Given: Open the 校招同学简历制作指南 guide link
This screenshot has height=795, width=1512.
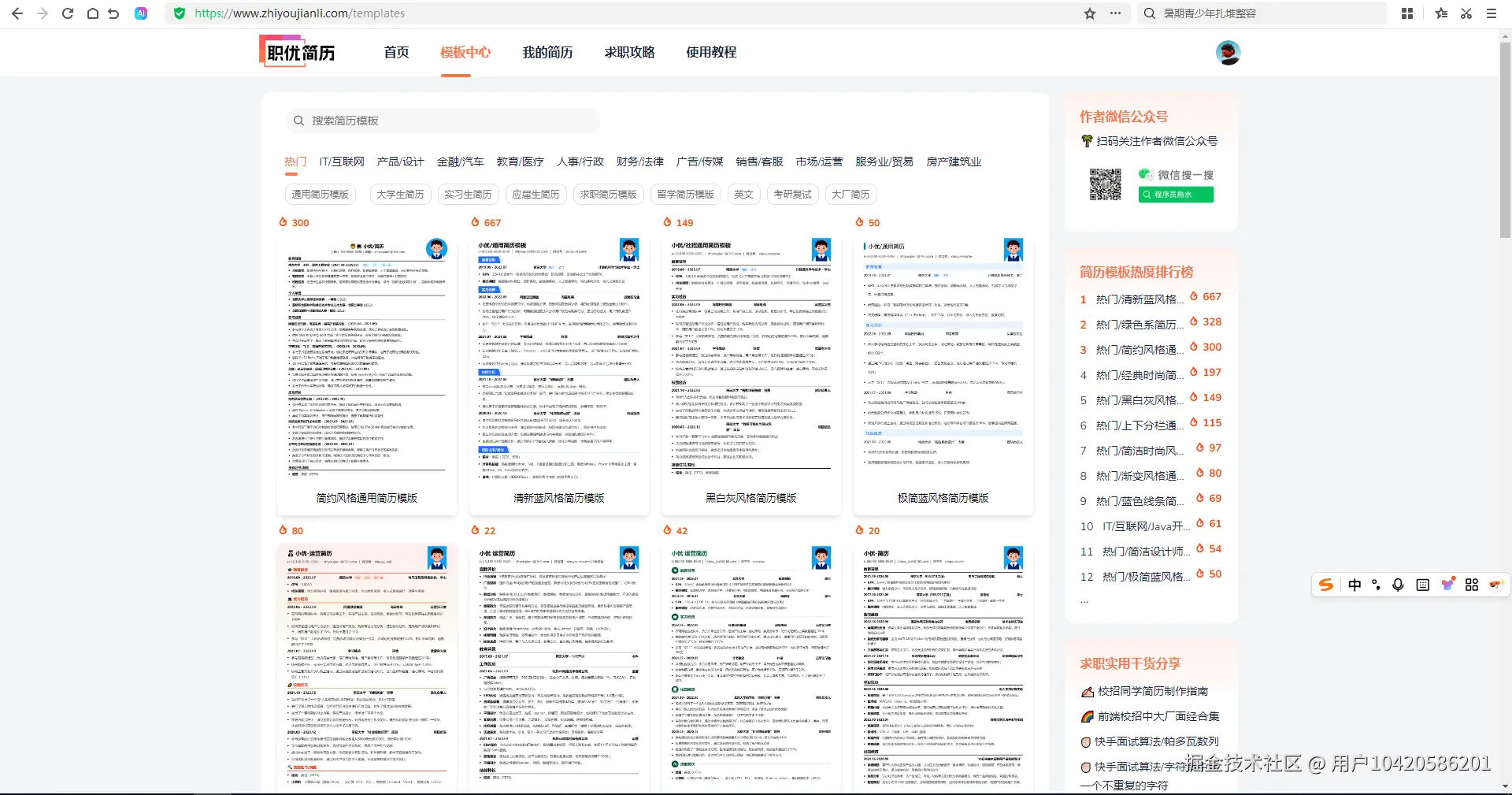Looking at the screenshot, I should 1151,690.
